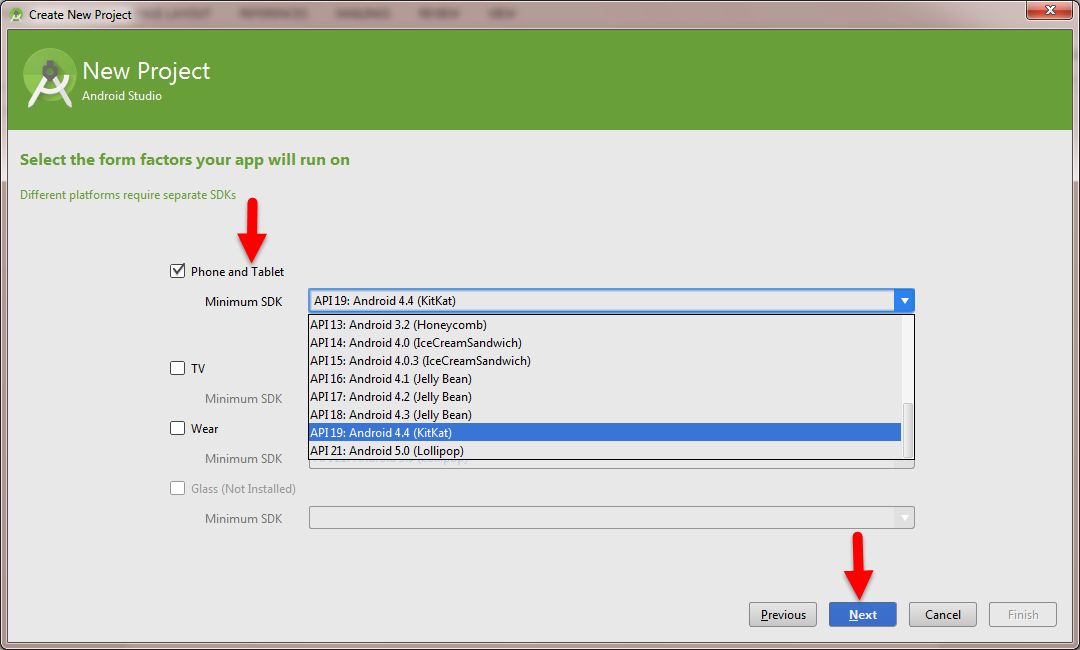Screen dimensions: 1080x650
Task: Toggle the Glass (Not Installed) checkbox
Action: click(x=178, y=488)
